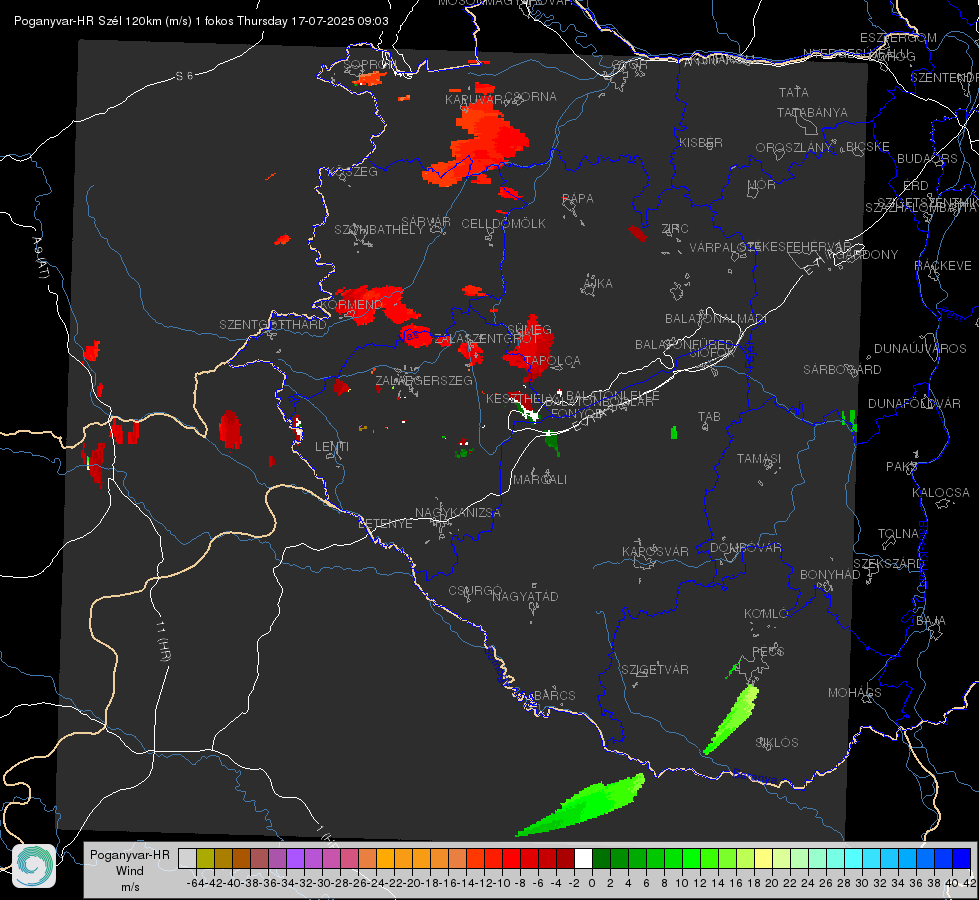Select the yellow swatch on wind legend
This screenshot has height=900, width=979.
[763, 858]
